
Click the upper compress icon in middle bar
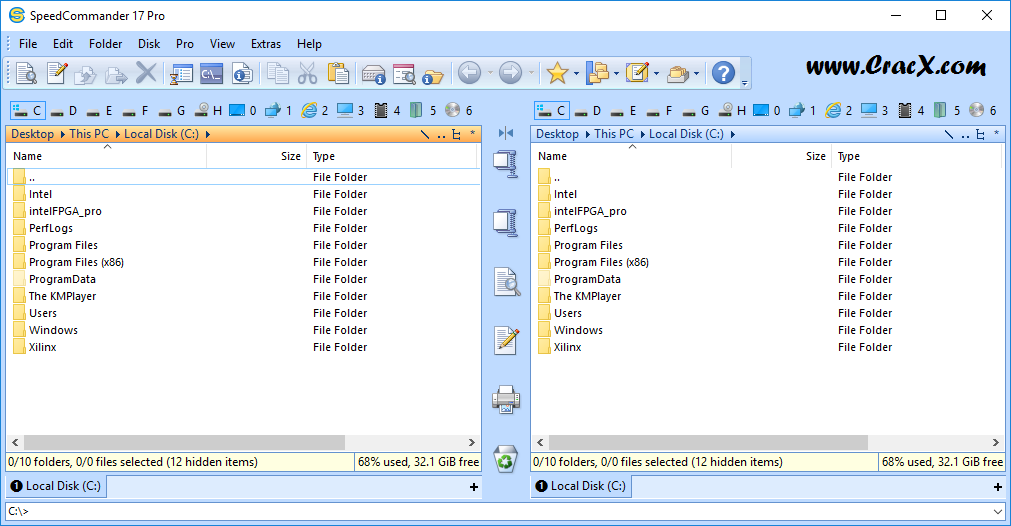[506, 164]
